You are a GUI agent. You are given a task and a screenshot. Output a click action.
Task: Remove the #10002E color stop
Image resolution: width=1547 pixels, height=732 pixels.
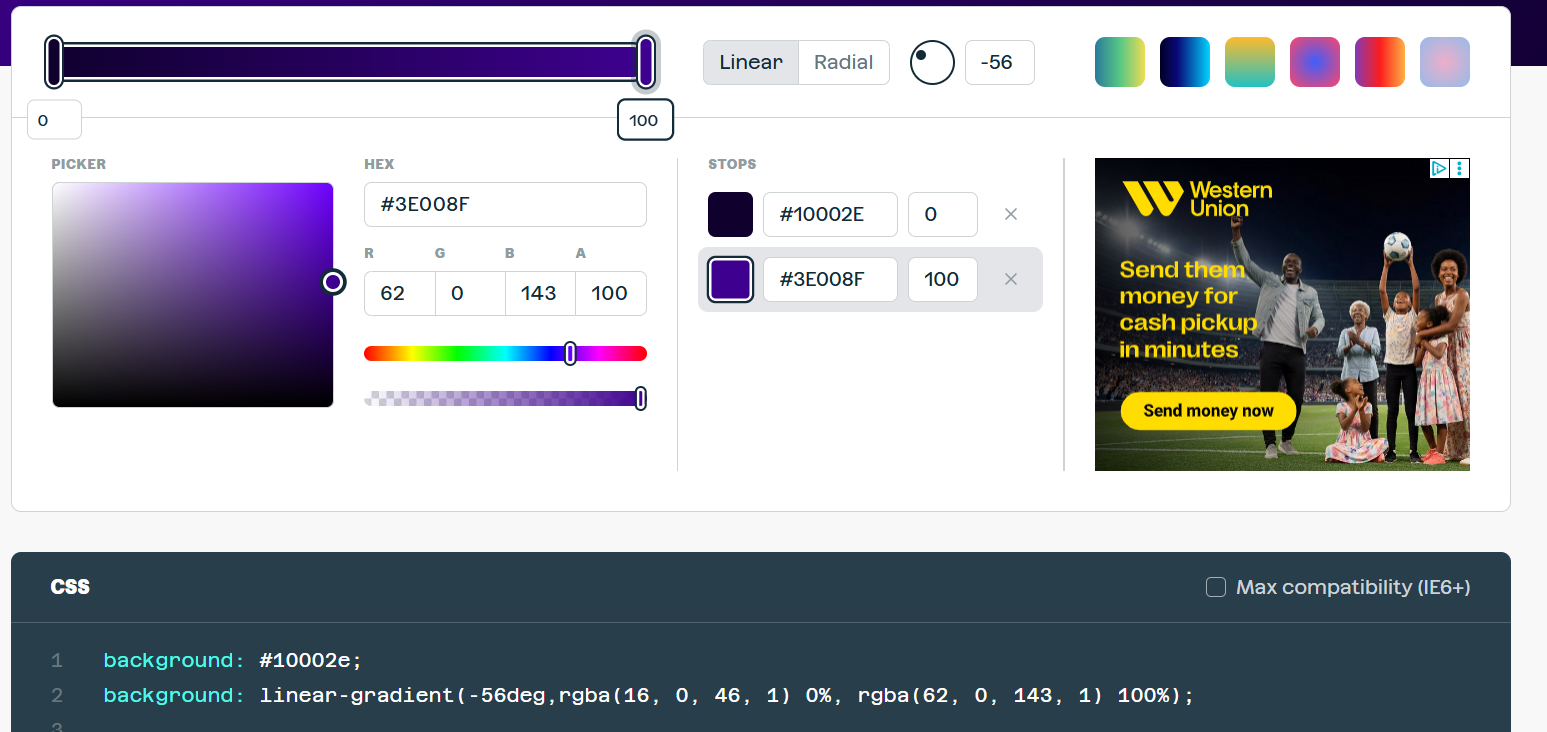[x=1010, y=214]
